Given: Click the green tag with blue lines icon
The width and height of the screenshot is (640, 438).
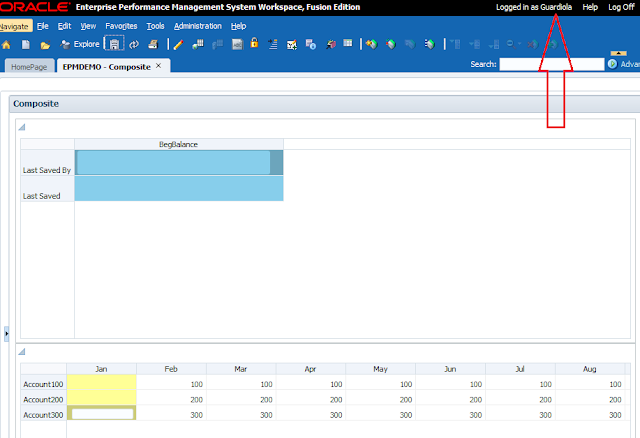Looking at the screenshot, I should tap(429, 44).
